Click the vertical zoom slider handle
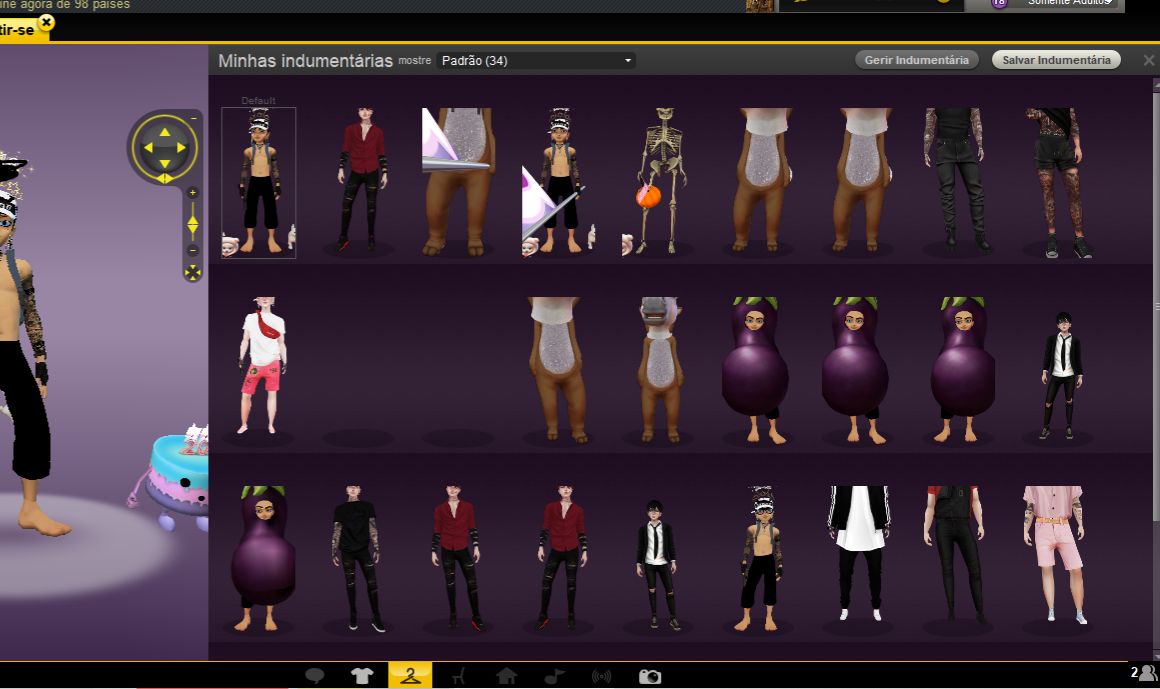This screenshot has width=1160, height=689. coord(192,224)
